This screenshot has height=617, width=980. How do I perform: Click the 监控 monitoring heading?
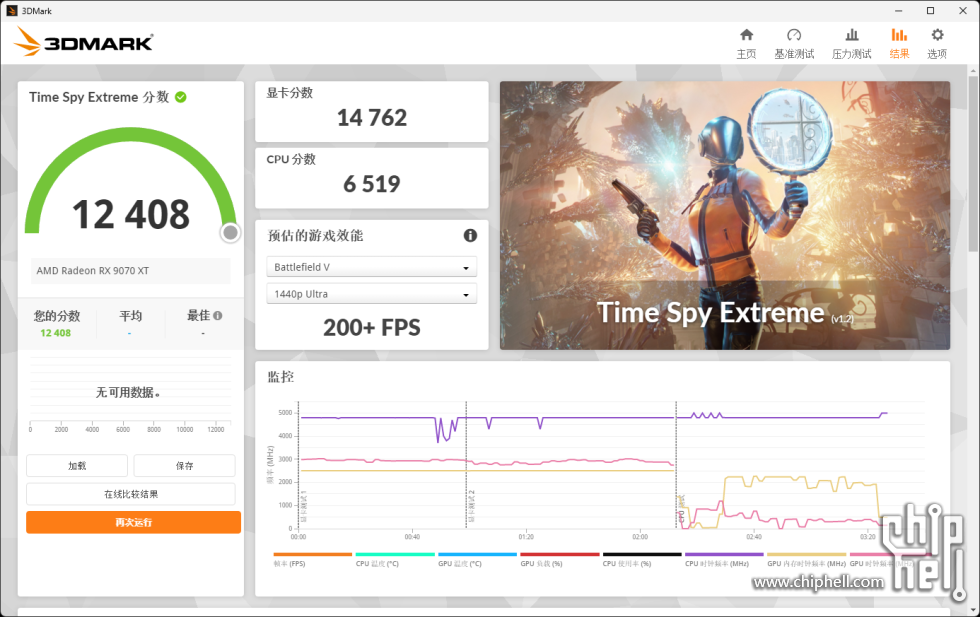[x=281, y=377]
